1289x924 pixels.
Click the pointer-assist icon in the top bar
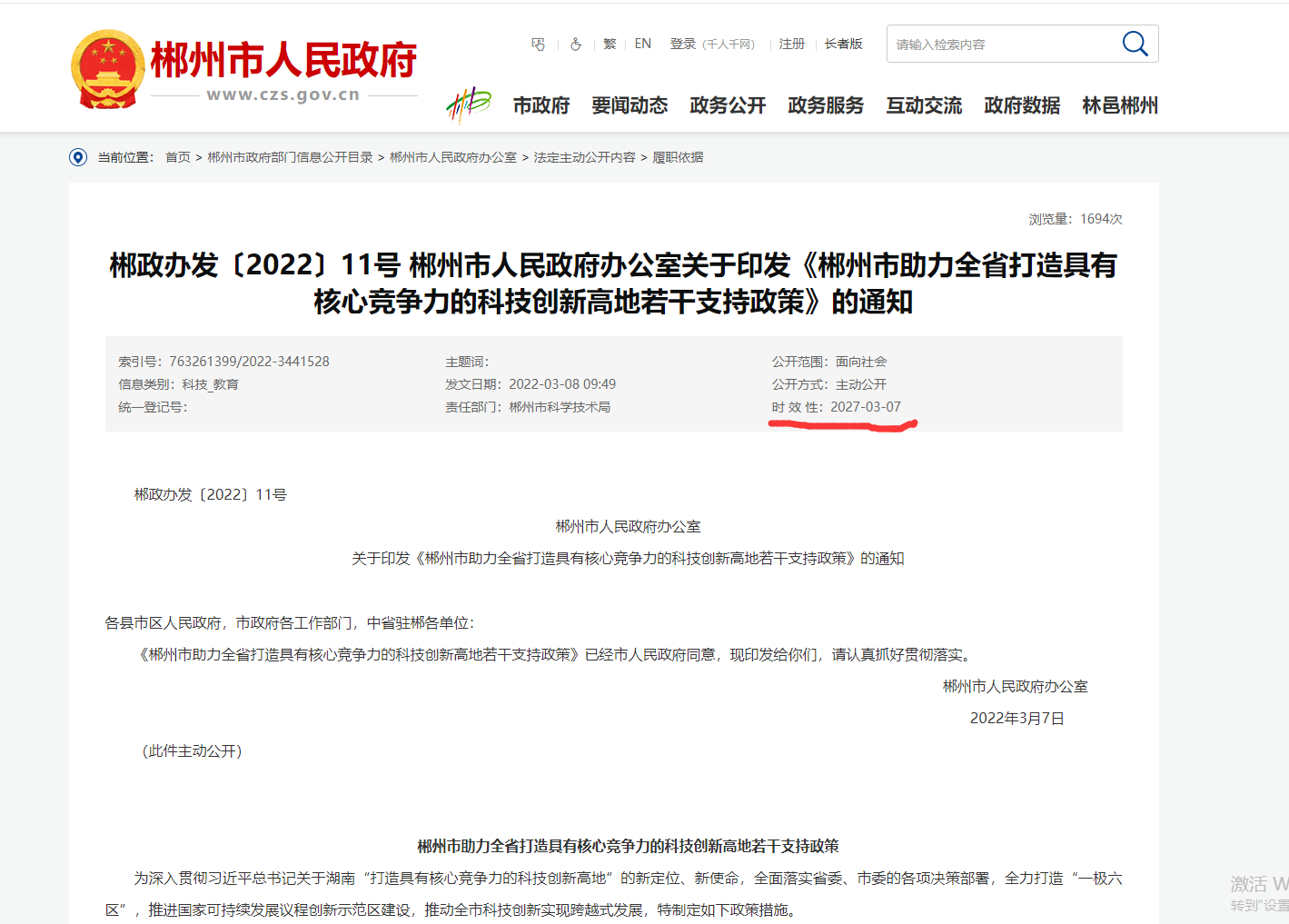tap(538, 44)
